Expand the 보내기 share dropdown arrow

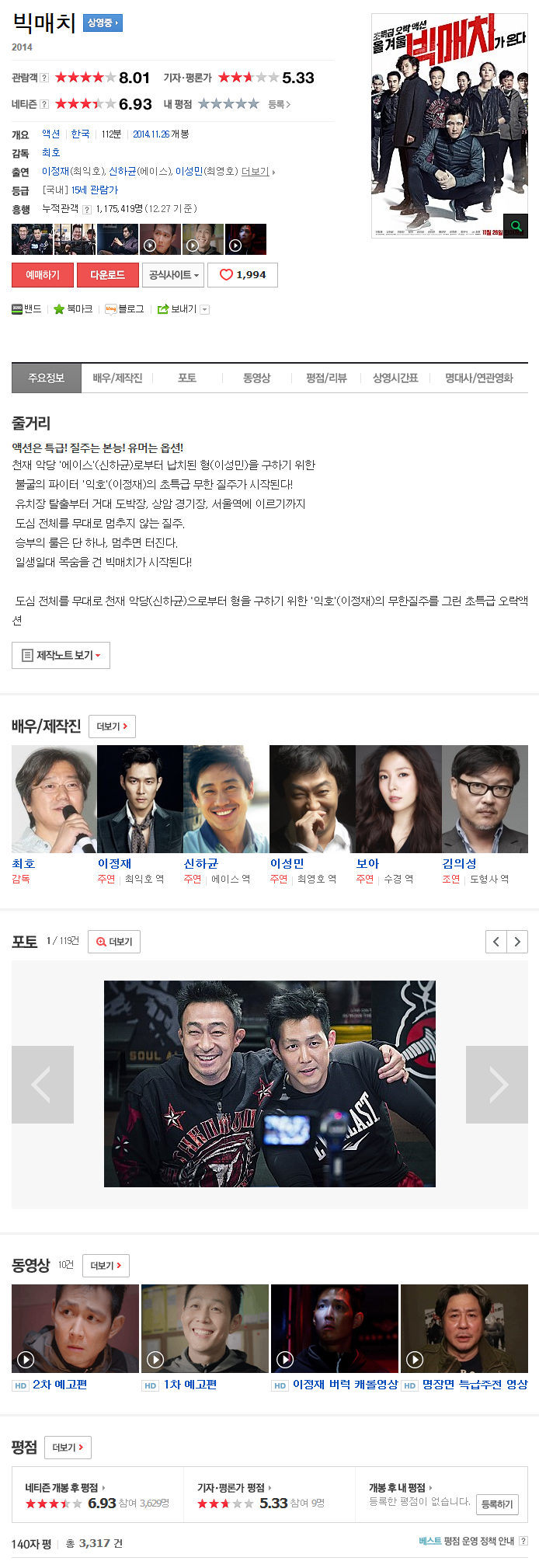click(x=205, y=309)
